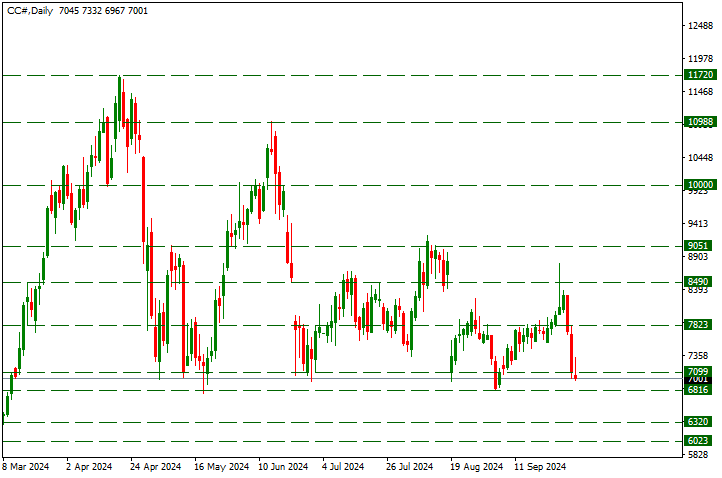Click the 10448 price axis value
This screenshot has width=722, height=478.
(700, 158)
